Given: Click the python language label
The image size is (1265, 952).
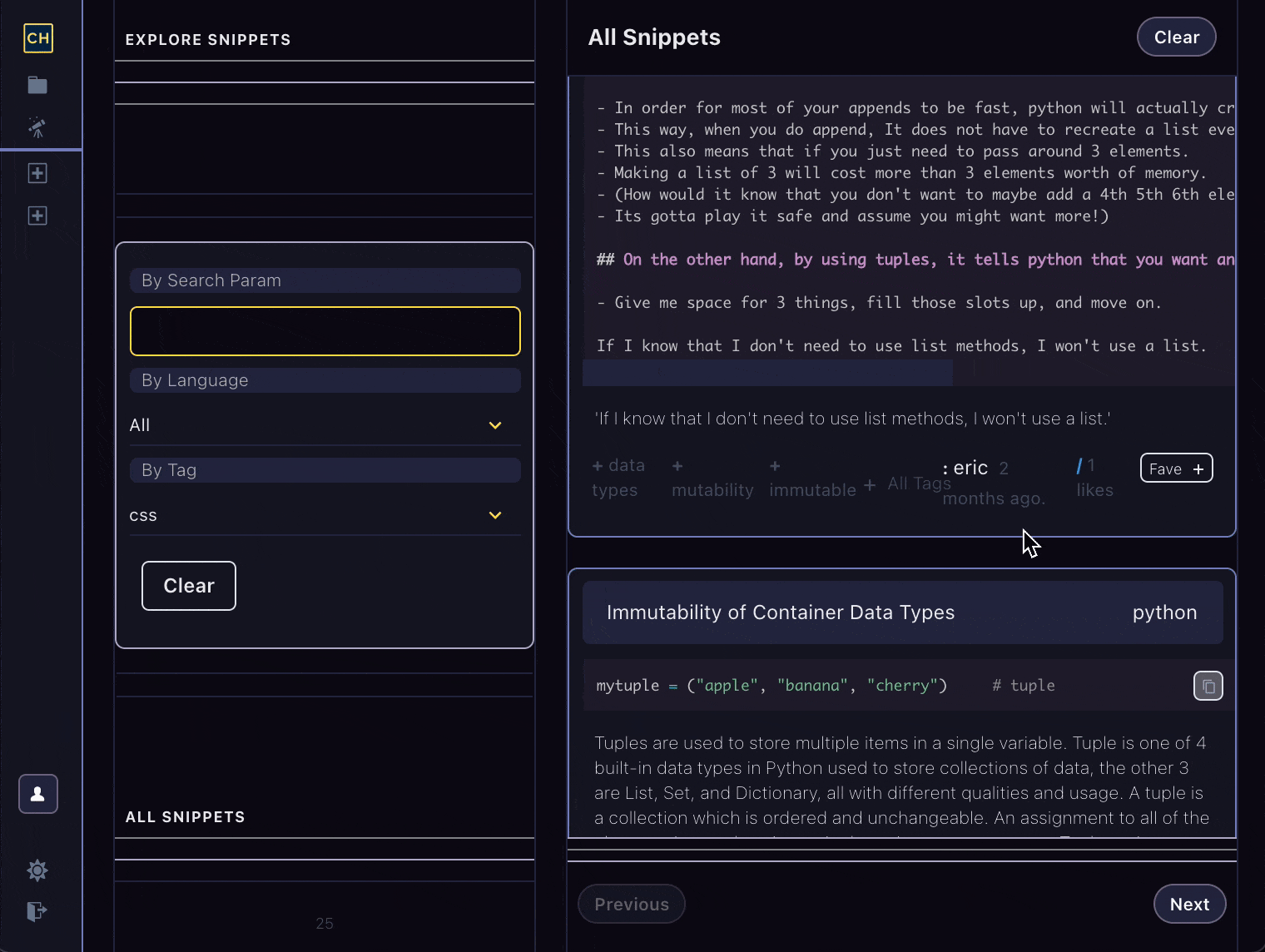Looking at the screenshot, I should pyautogui.click(x=1164, y=612).
